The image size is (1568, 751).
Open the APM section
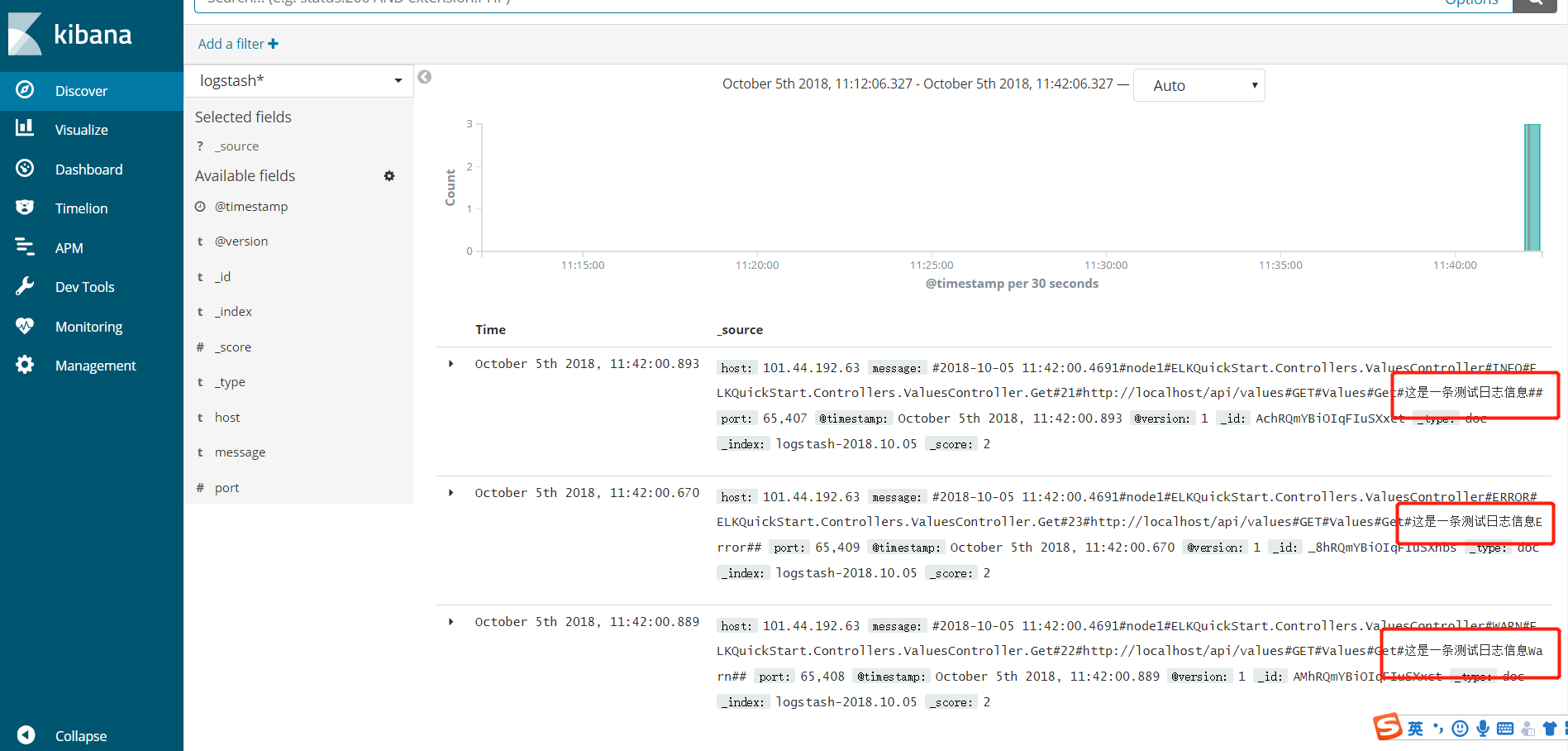[92, 248]
